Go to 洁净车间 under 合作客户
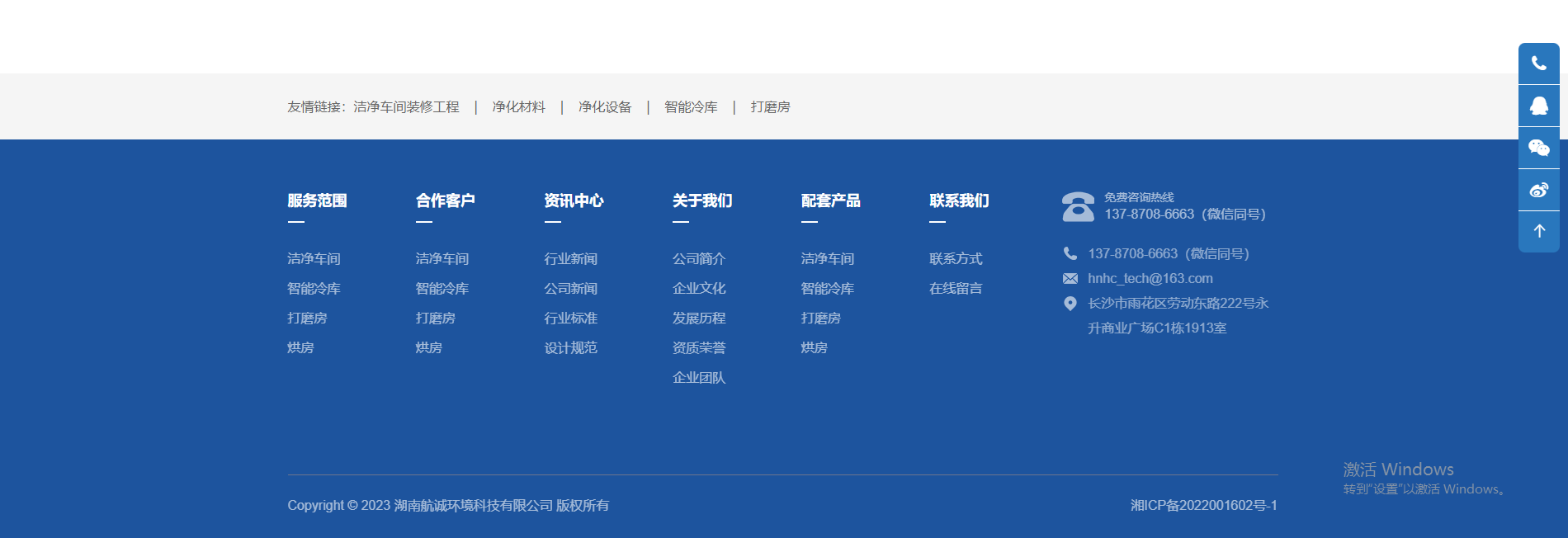Screen dimensions: 1568x538 pos(442,259)
